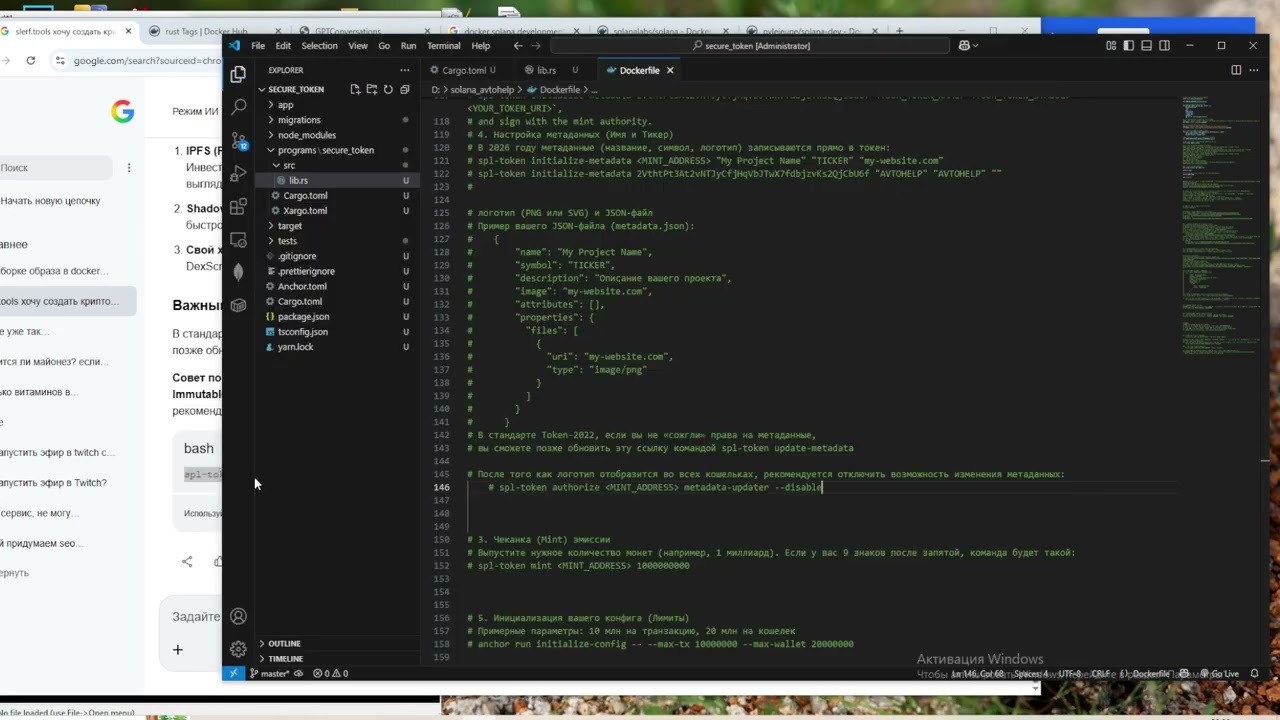Click the editor minimap
Image resolution: width=1280 pixels, height=720 pixels.
tap(1215, 225)
